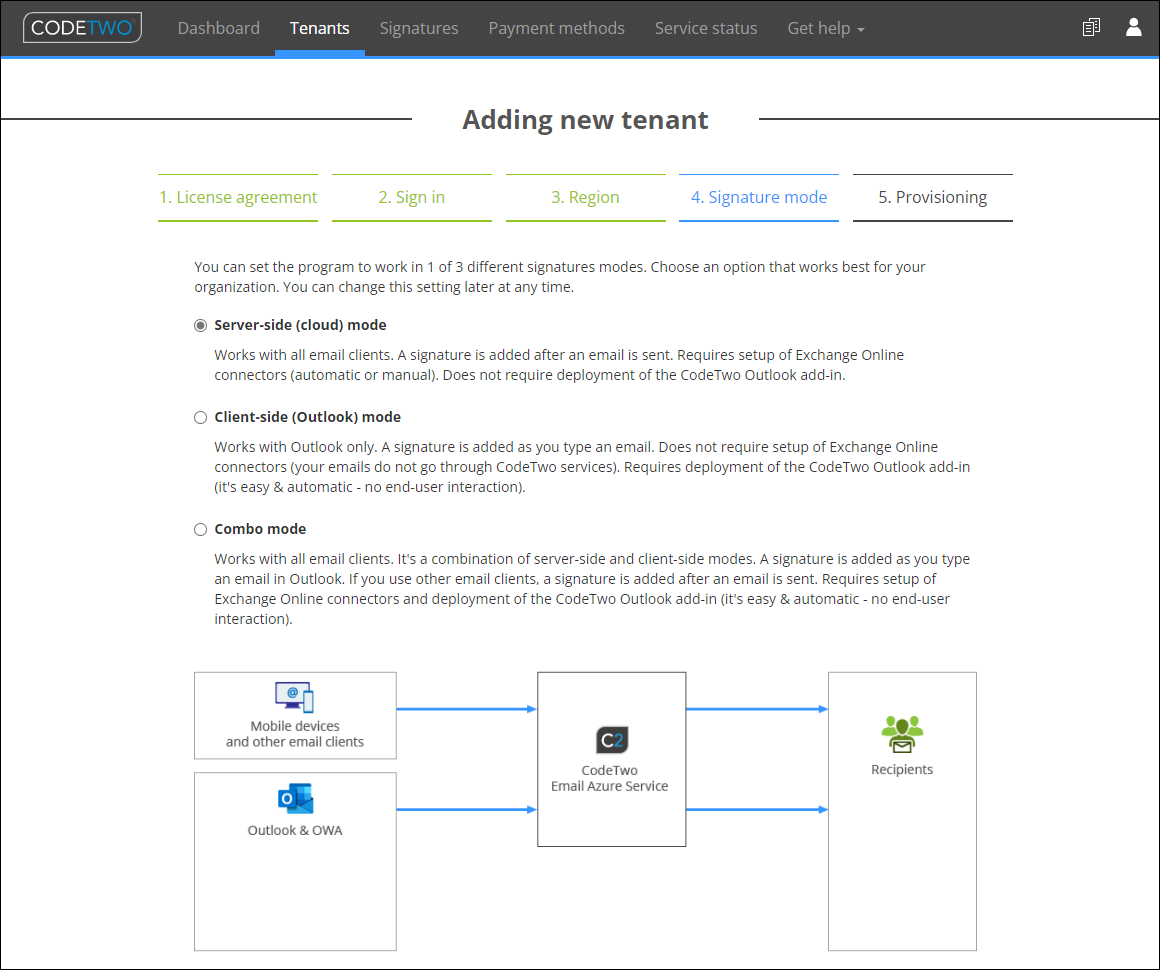Click the 5. Provisioning step
Viewport: 1160px width, 970px height.
(932, 198)
